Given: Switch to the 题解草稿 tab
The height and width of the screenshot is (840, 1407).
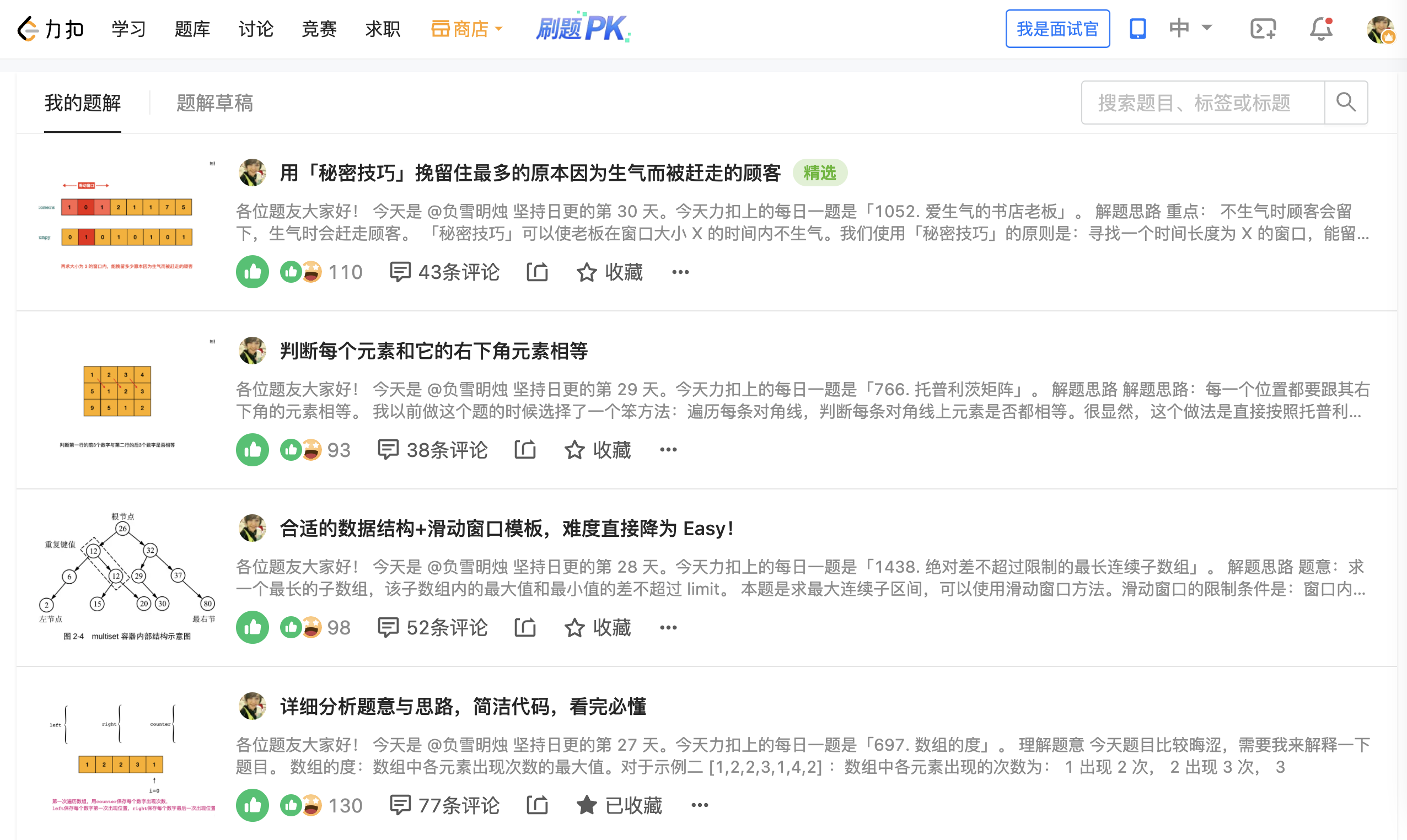Looking at the screenshot, I should tap(214, 103).
